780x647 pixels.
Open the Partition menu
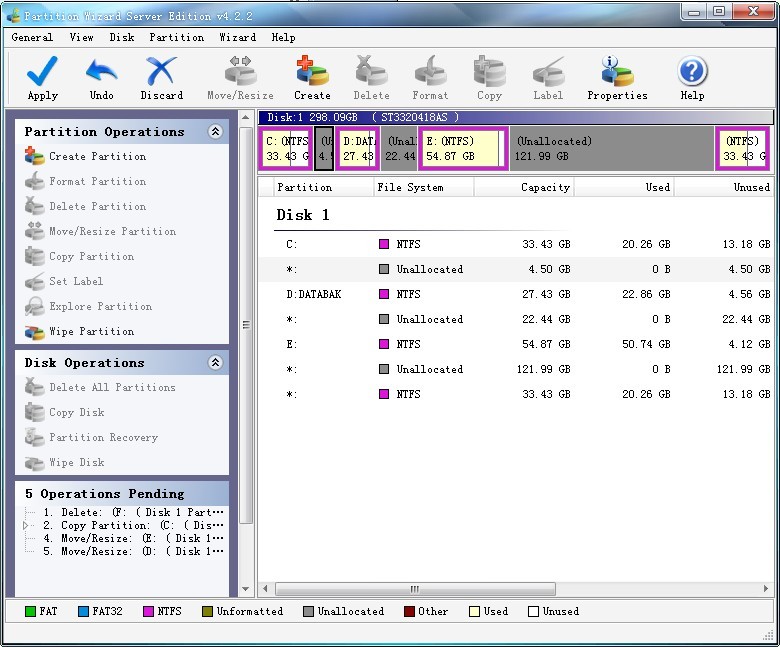click(x=177, y=37)
